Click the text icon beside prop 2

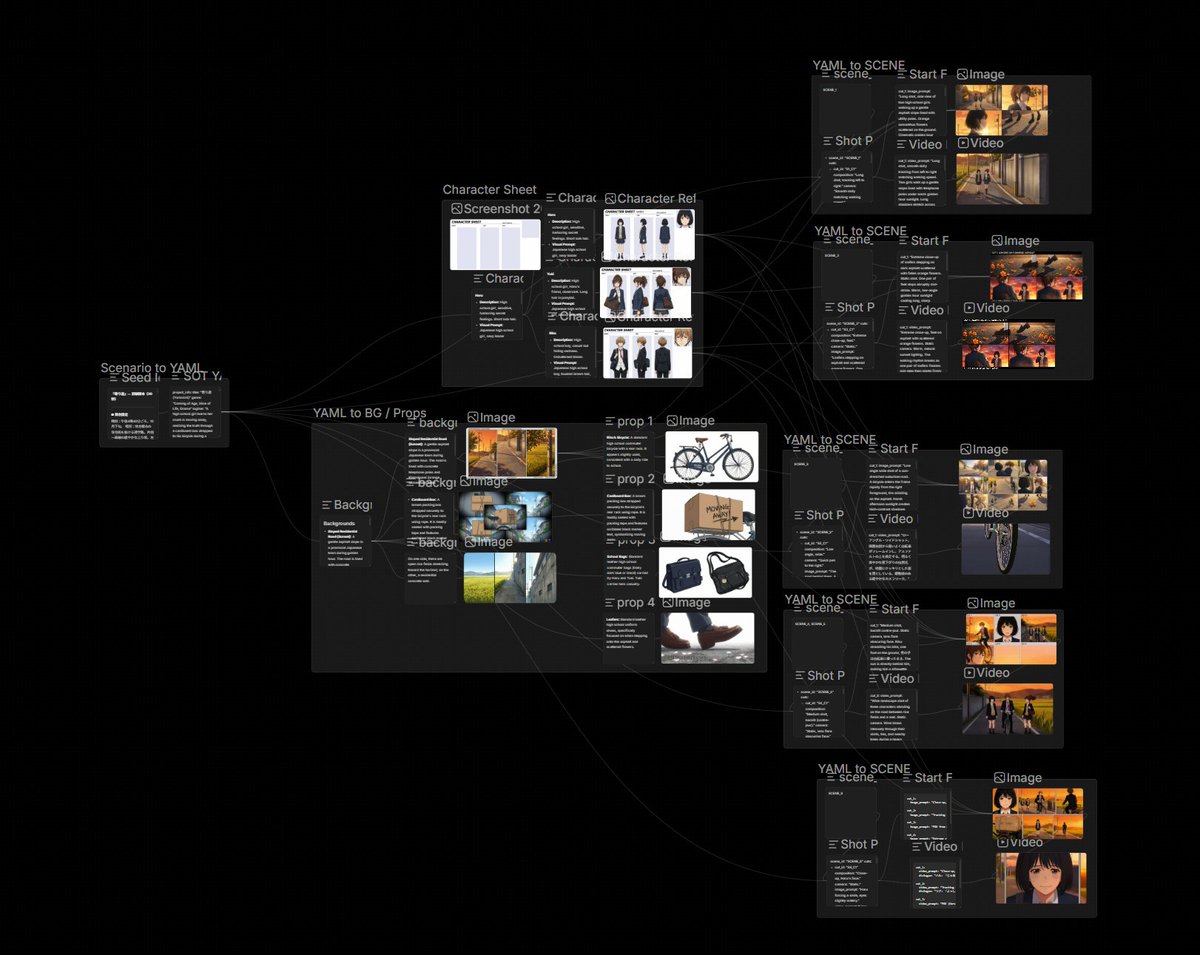[609, 480]
